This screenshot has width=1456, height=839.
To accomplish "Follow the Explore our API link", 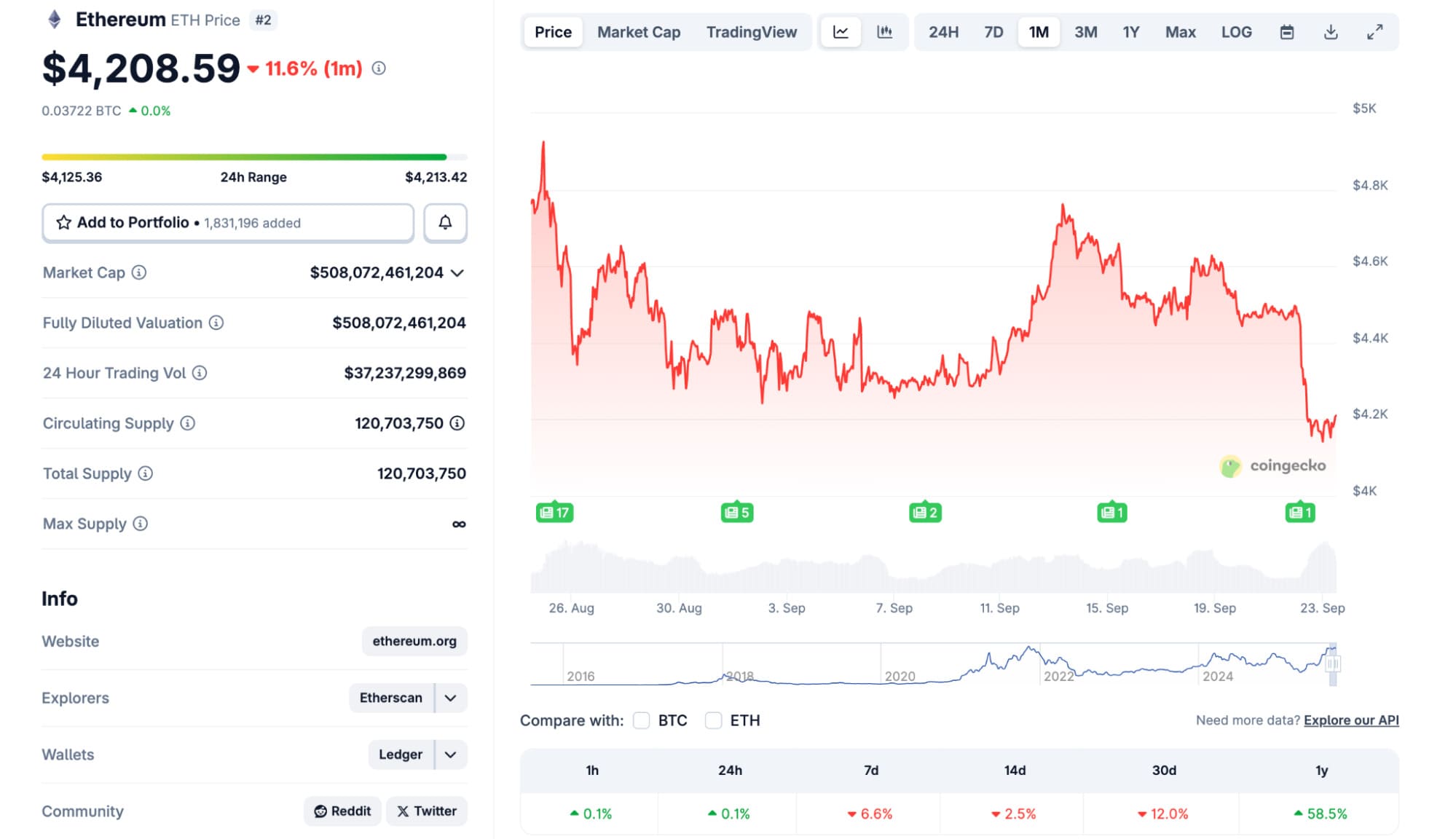I will [1351, 720].
